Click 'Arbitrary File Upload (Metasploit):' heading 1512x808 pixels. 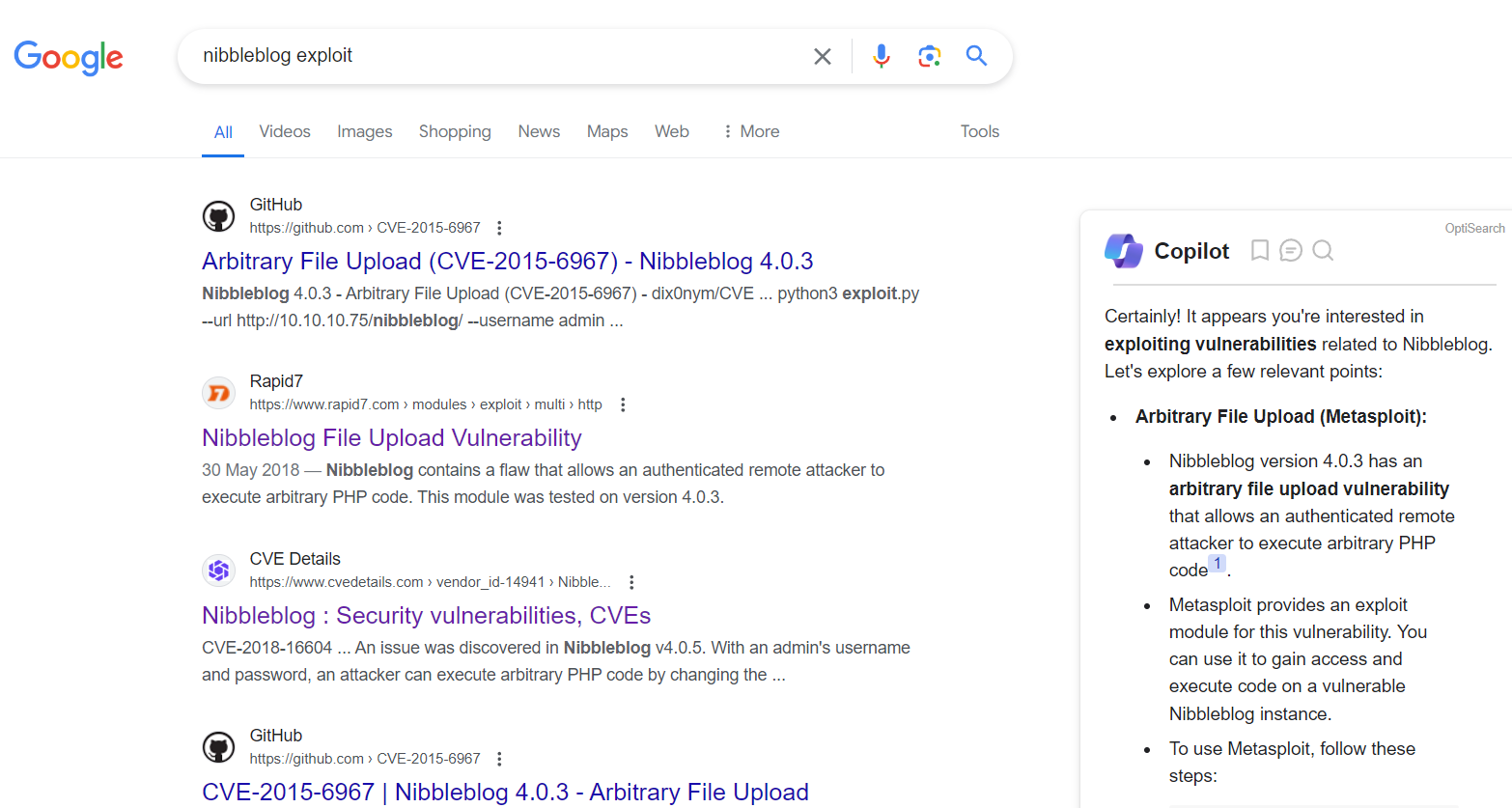[1280, 416]
